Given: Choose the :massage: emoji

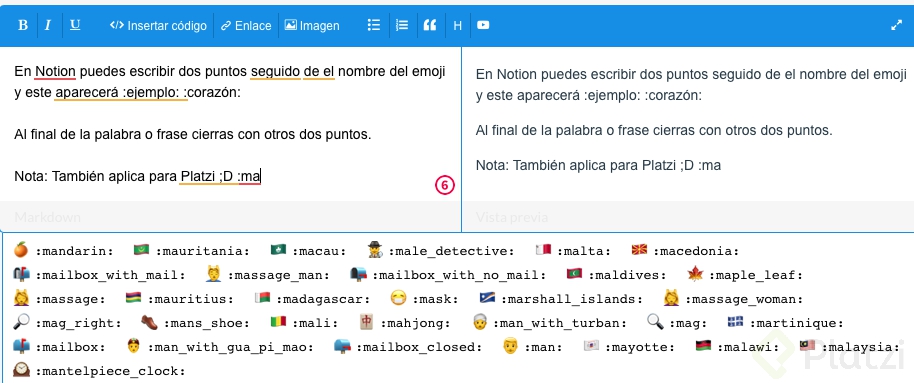Looking at the screenshot, I should 59,299.
